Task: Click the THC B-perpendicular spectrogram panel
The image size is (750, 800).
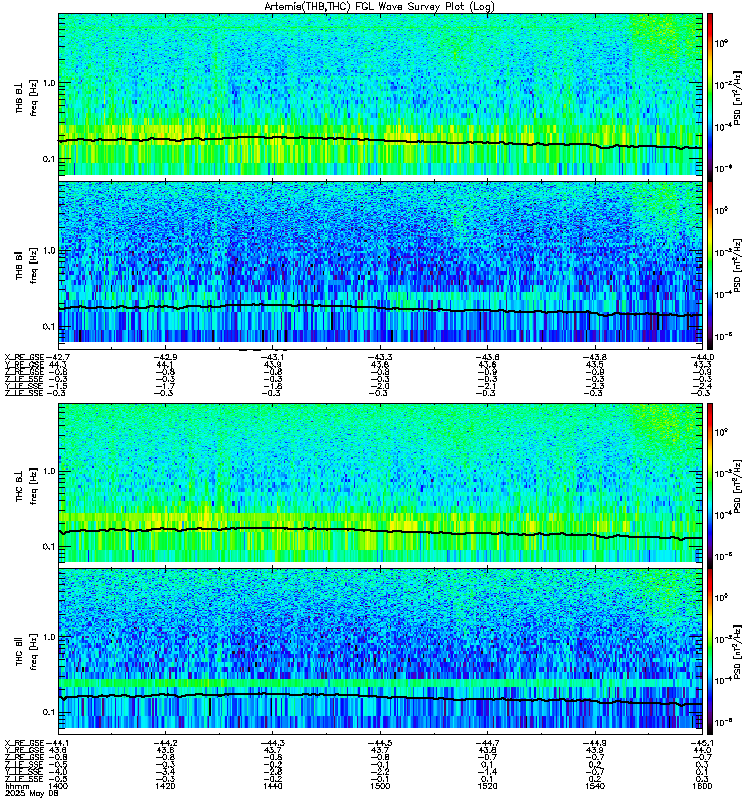Action: click(x=380, y=483)
